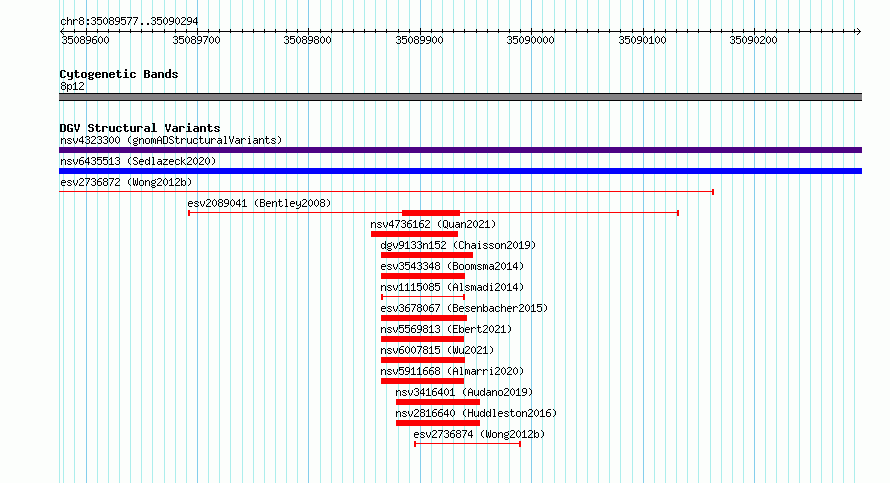The image size is (890, 483).
Task: Select the red nsv5911668 variant bar
Action: (x=423, y=381)
